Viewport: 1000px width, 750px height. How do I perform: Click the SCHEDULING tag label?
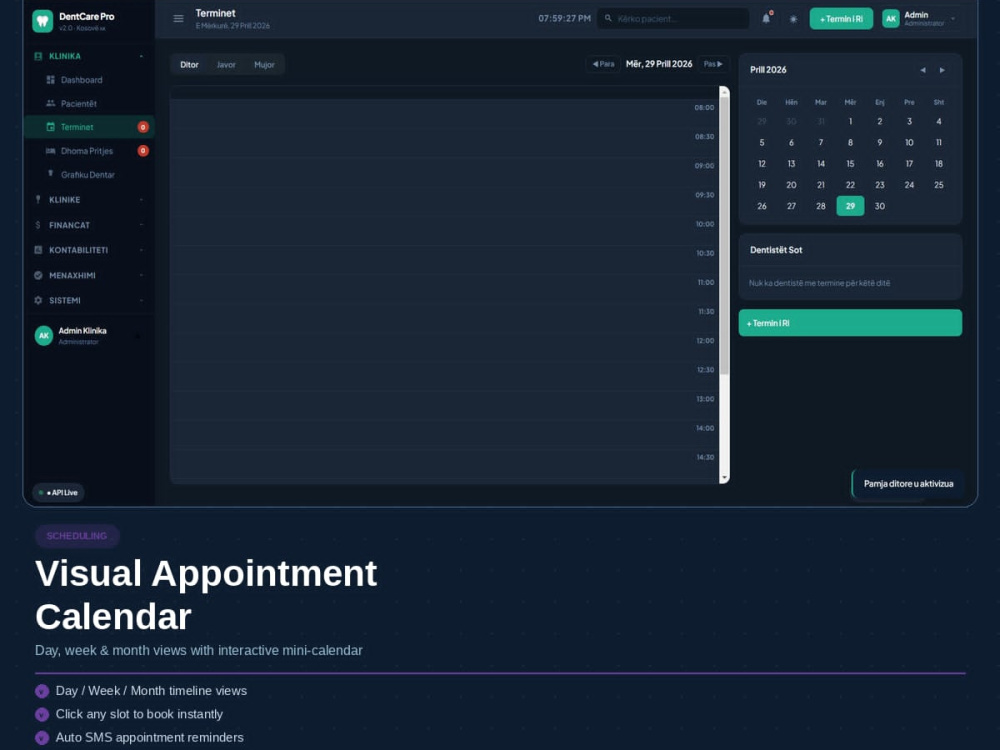77,536
